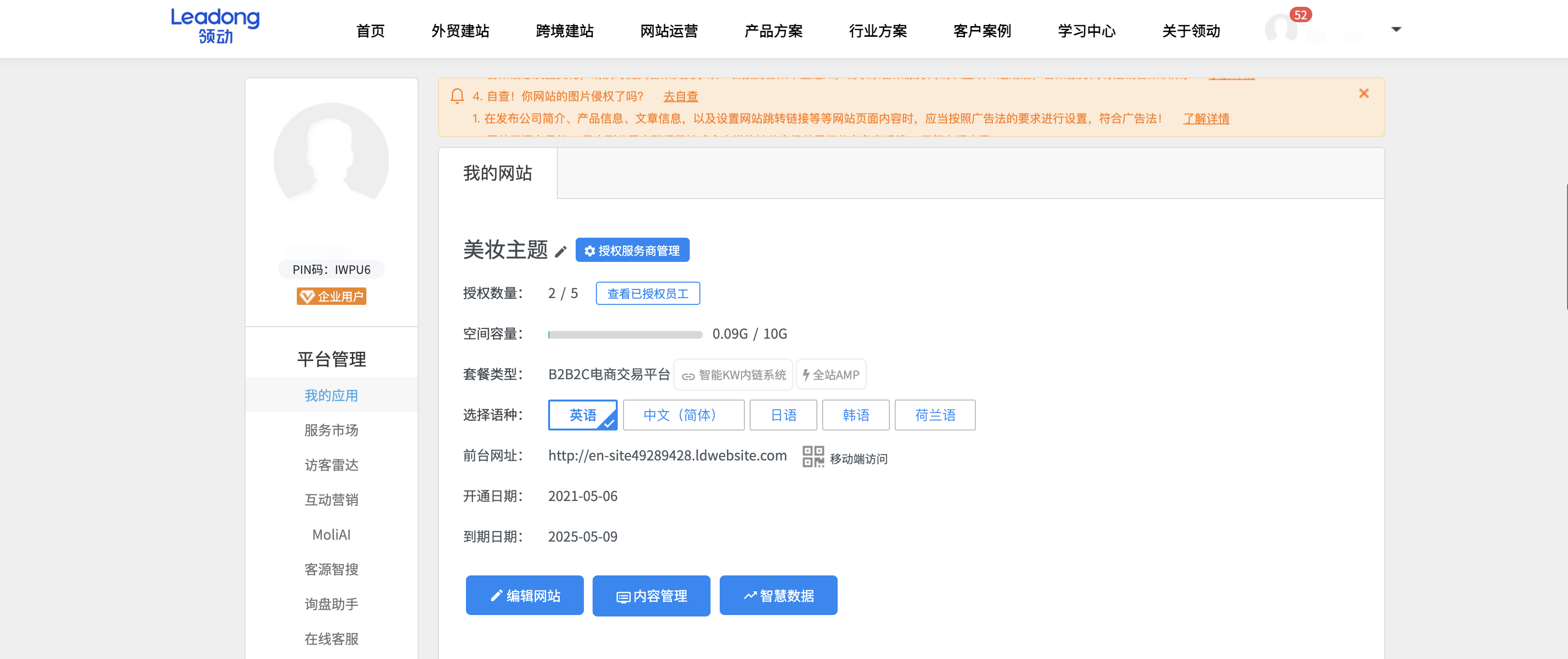
Task: Click the notification bell icon
Action: coord(457,96)
